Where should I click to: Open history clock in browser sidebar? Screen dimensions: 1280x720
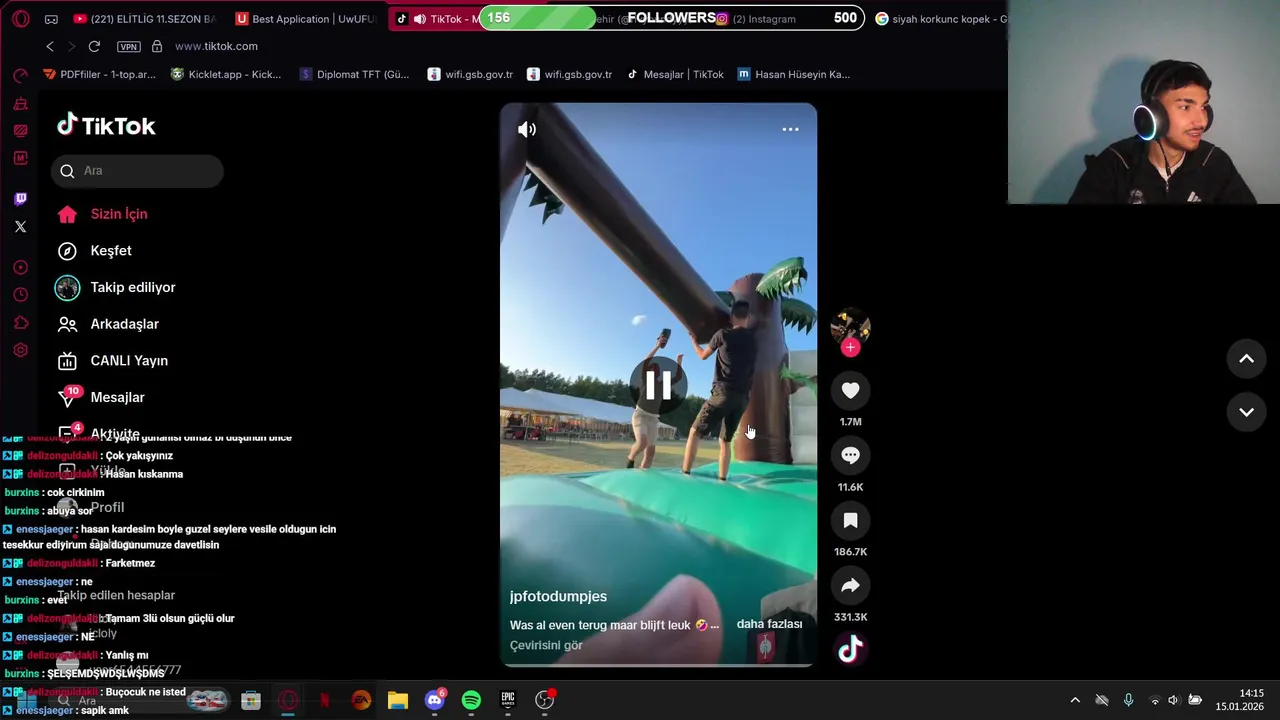coord(20,295)
